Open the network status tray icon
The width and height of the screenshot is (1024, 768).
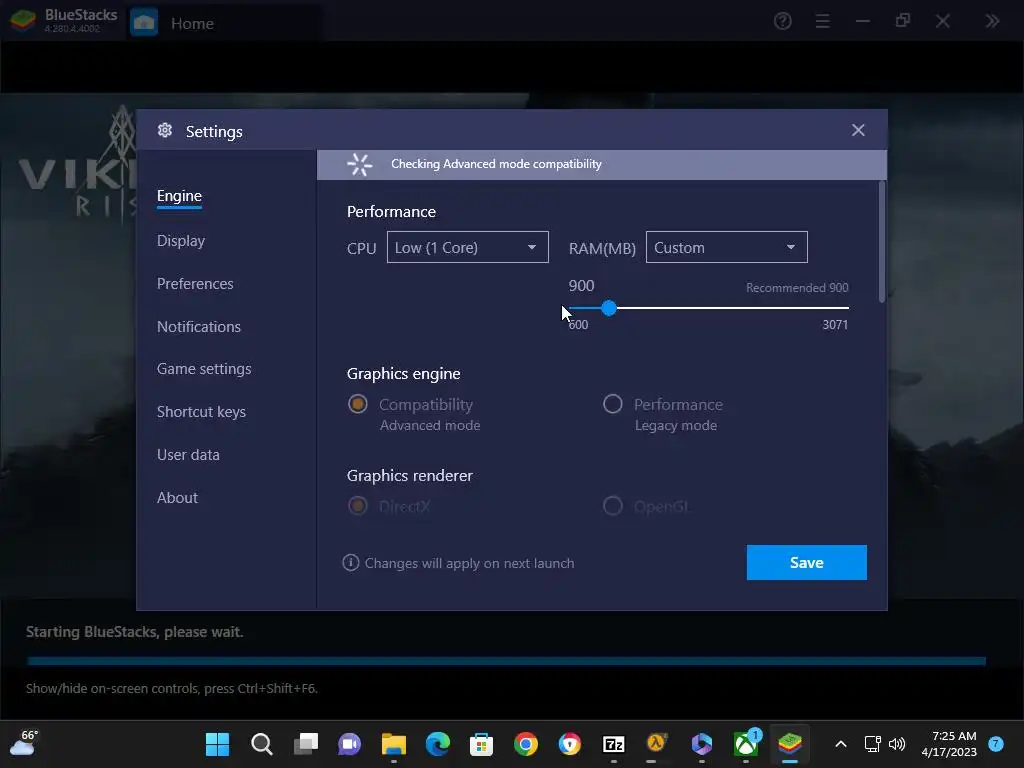[872, 744]
